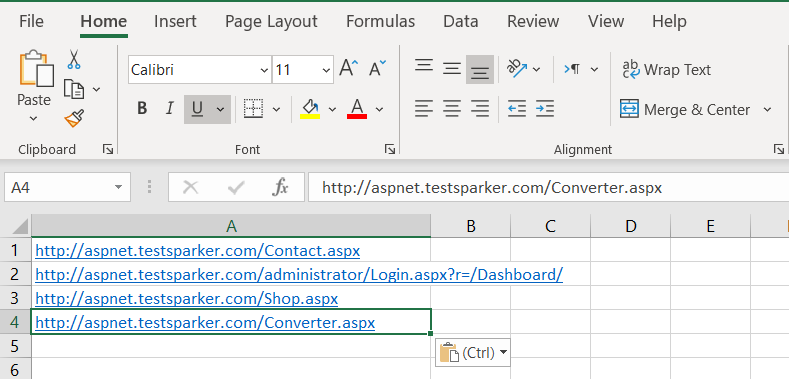
Task: Expand the Copy options arrow
Action: pos(96,90)
